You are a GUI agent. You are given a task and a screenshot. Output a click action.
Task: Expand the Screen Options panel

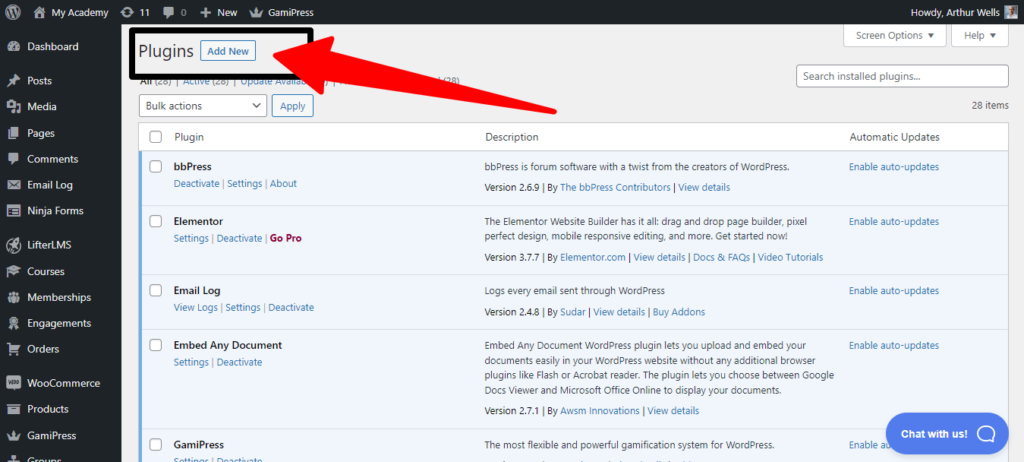pos(895,35)
